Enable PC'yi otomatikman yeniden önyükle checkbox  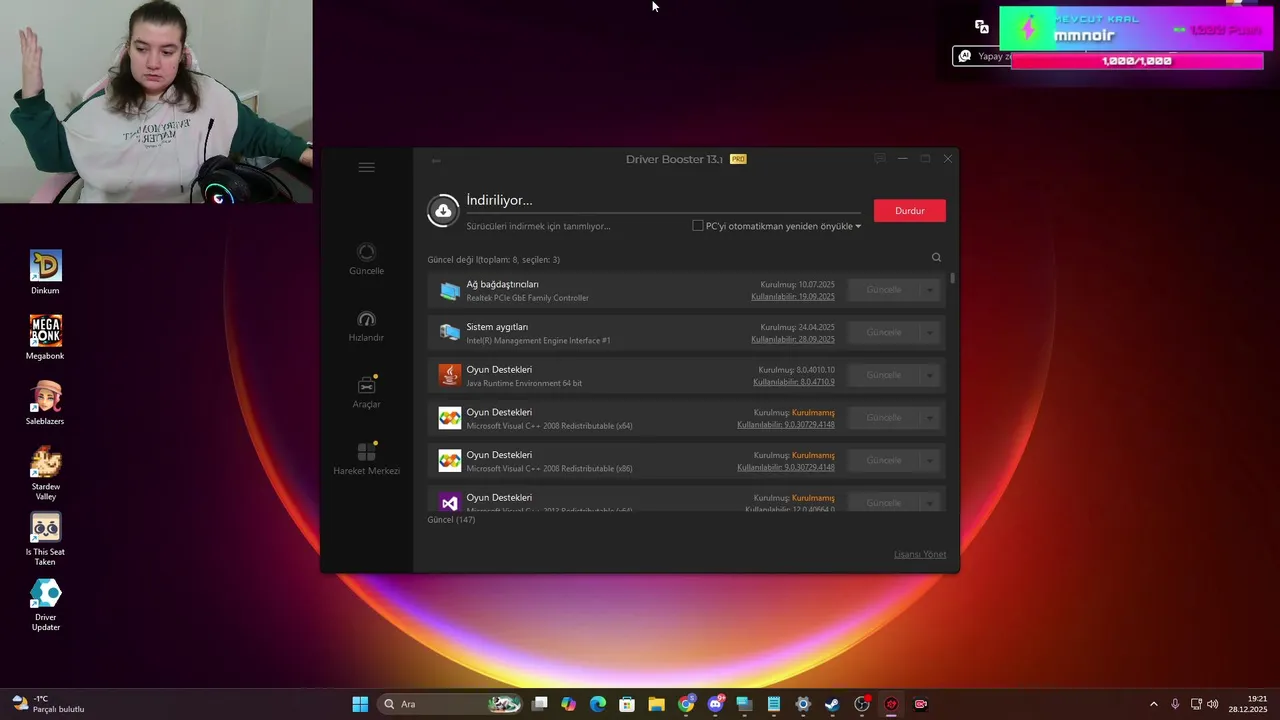coord(698,226)
